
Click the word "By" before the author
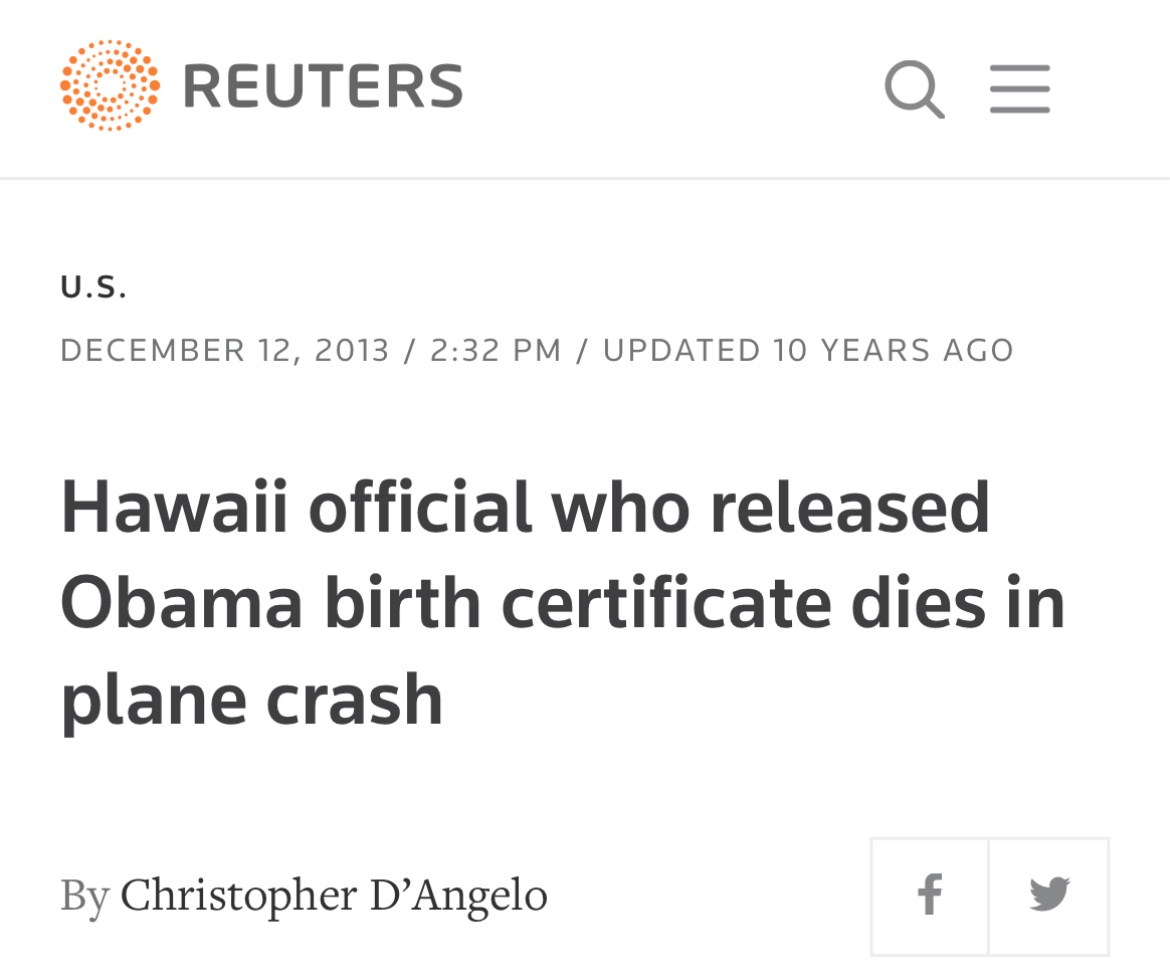point(84,894)
